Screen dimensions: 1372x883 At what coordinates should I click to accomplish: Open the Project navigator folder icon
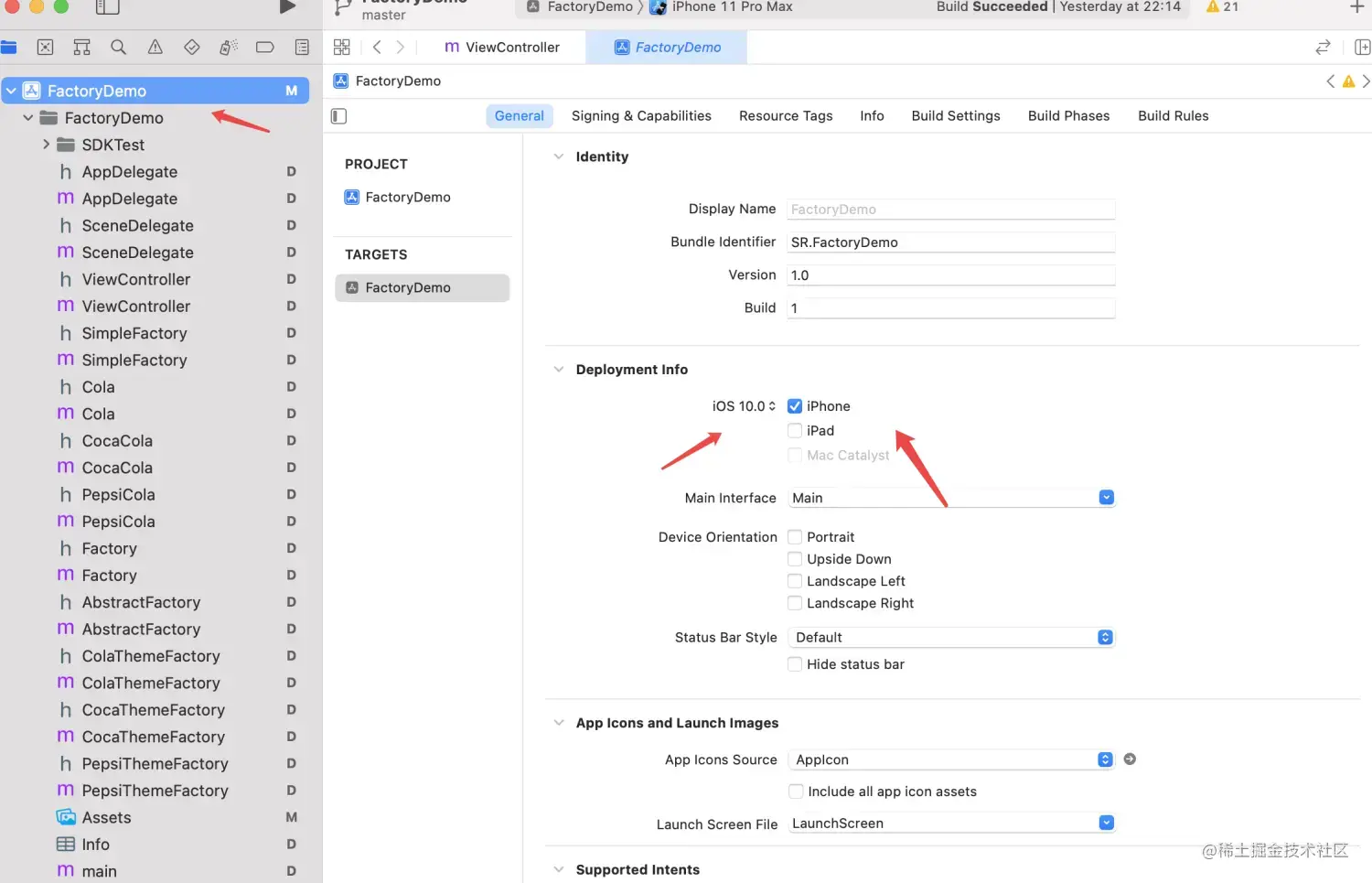pyautogui.click(x=9, y=47)
